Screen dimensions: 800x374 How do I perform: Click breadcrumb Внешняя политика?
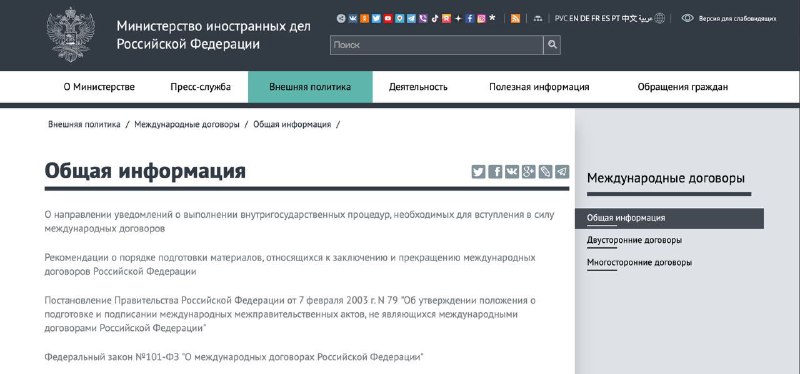point(84,124)
